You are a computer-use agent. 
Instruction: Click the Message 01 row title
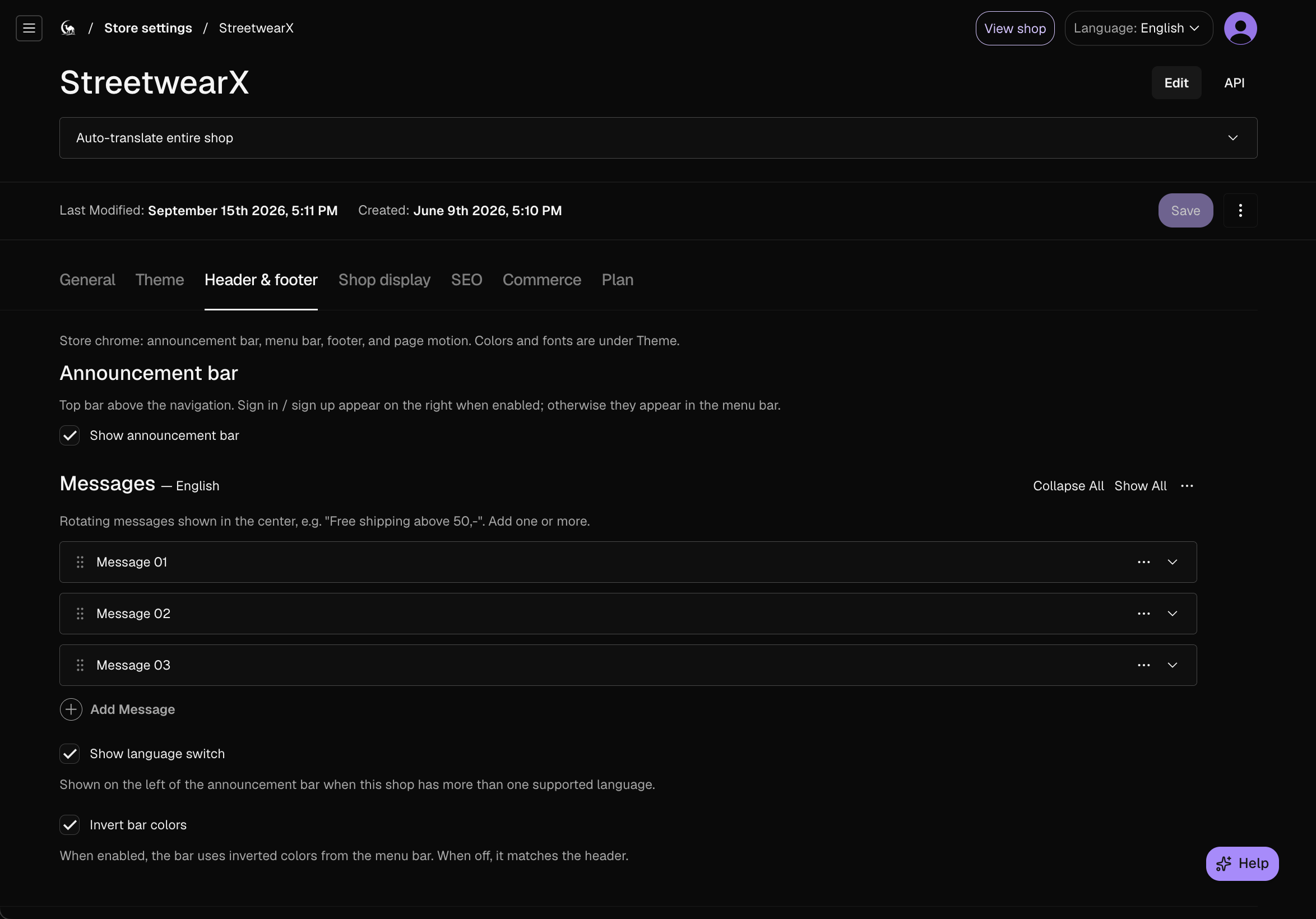click(132, 562)
